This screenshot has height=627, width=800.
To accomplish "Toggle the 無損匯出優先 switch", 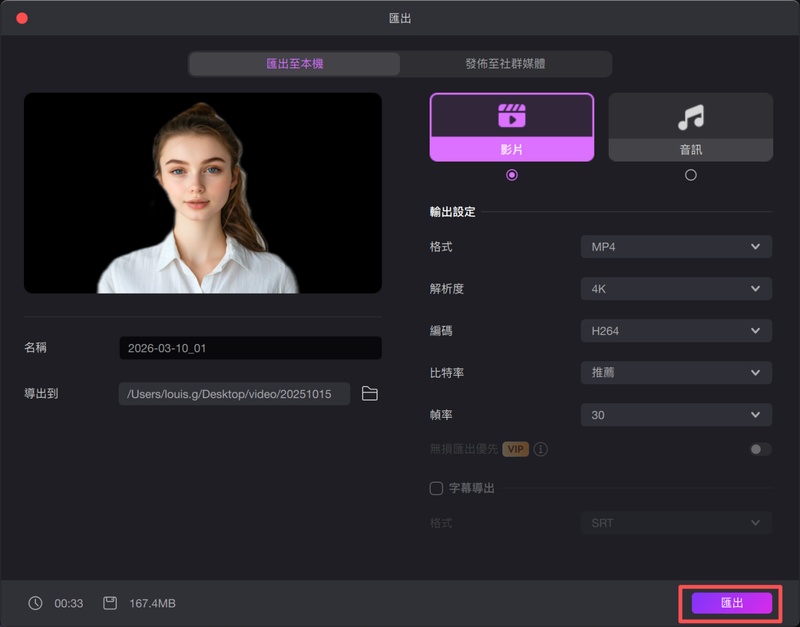I will point(760,449).
